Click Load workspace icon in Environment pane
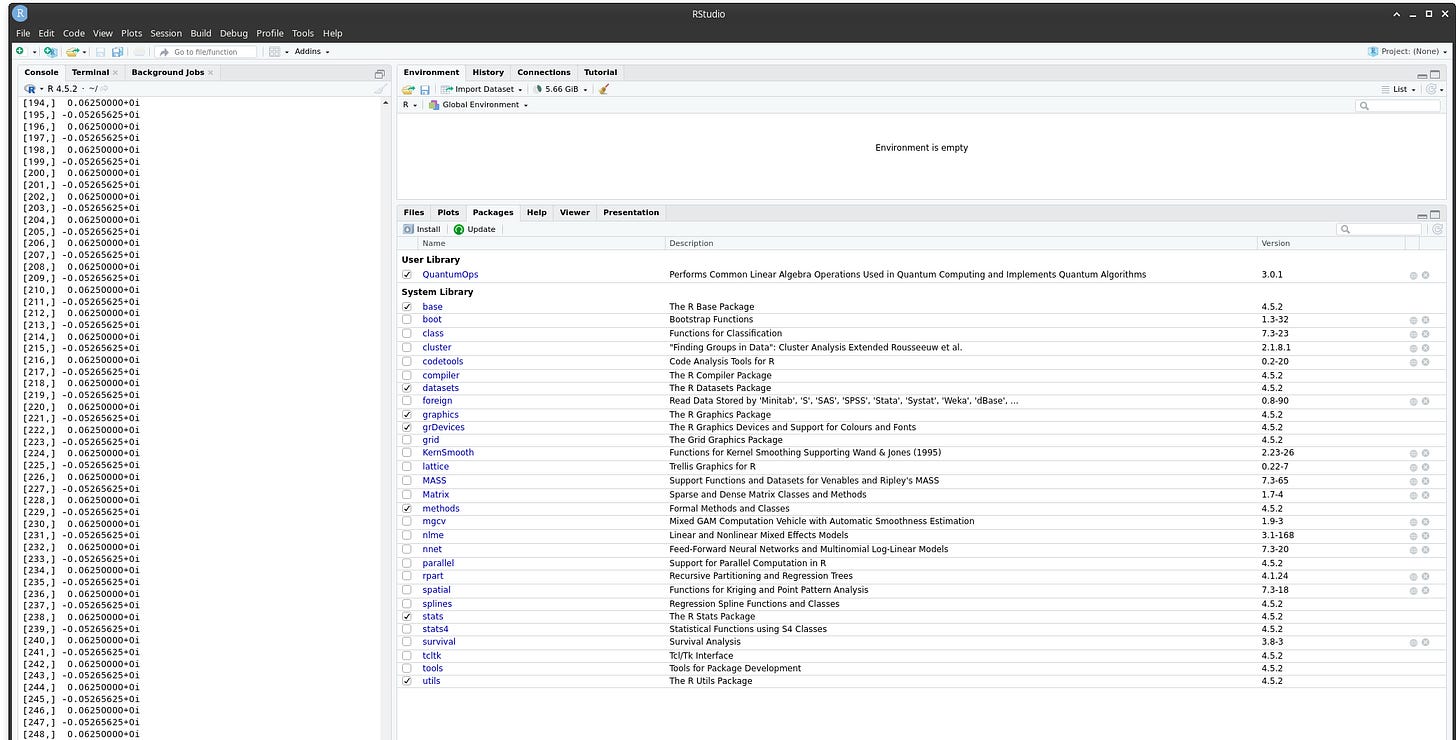Image resolution: width=1456 pixels, height=740 pixels. coord(408,89)
